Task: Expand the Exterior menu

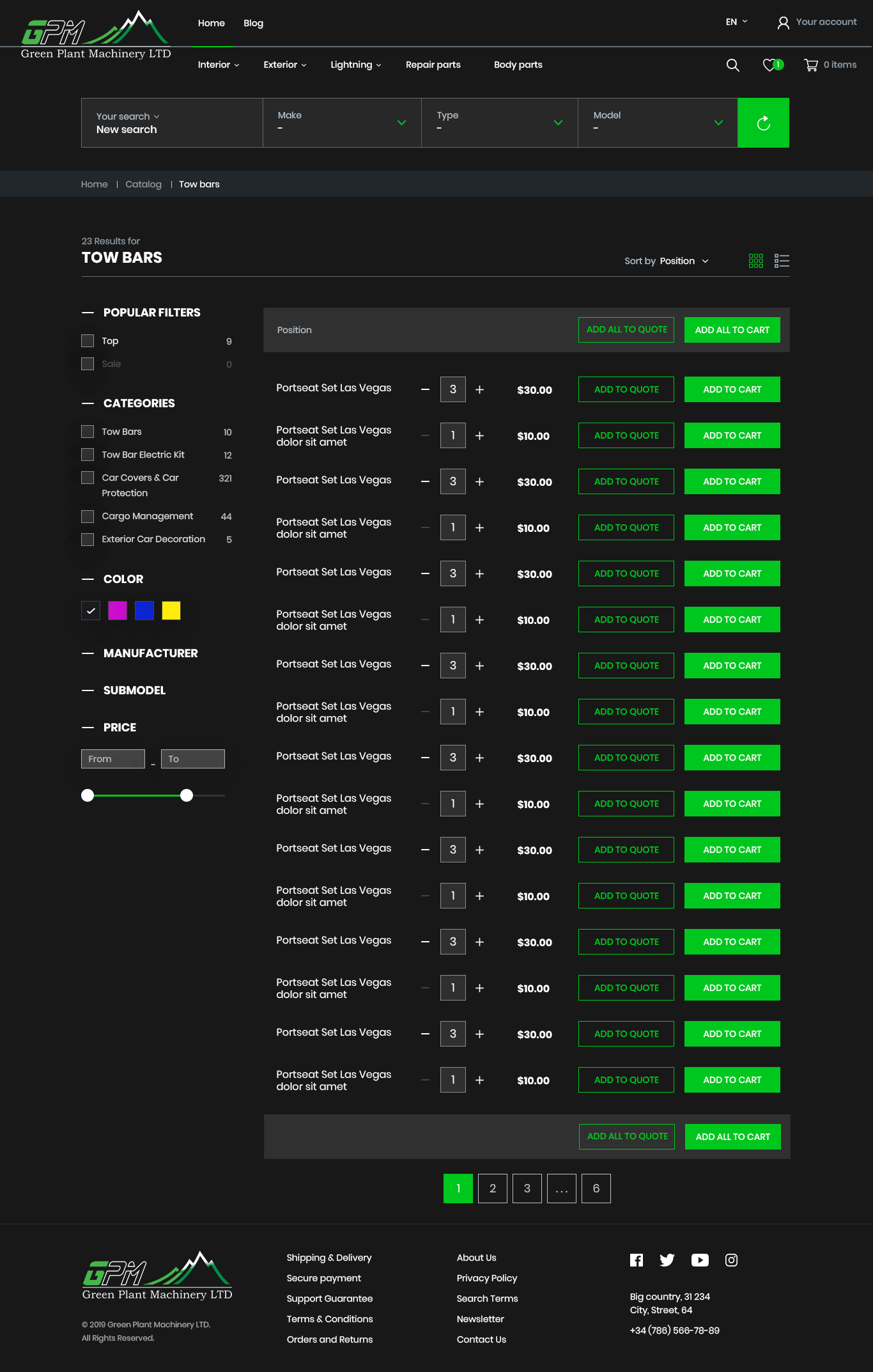Action: (285, 65)
